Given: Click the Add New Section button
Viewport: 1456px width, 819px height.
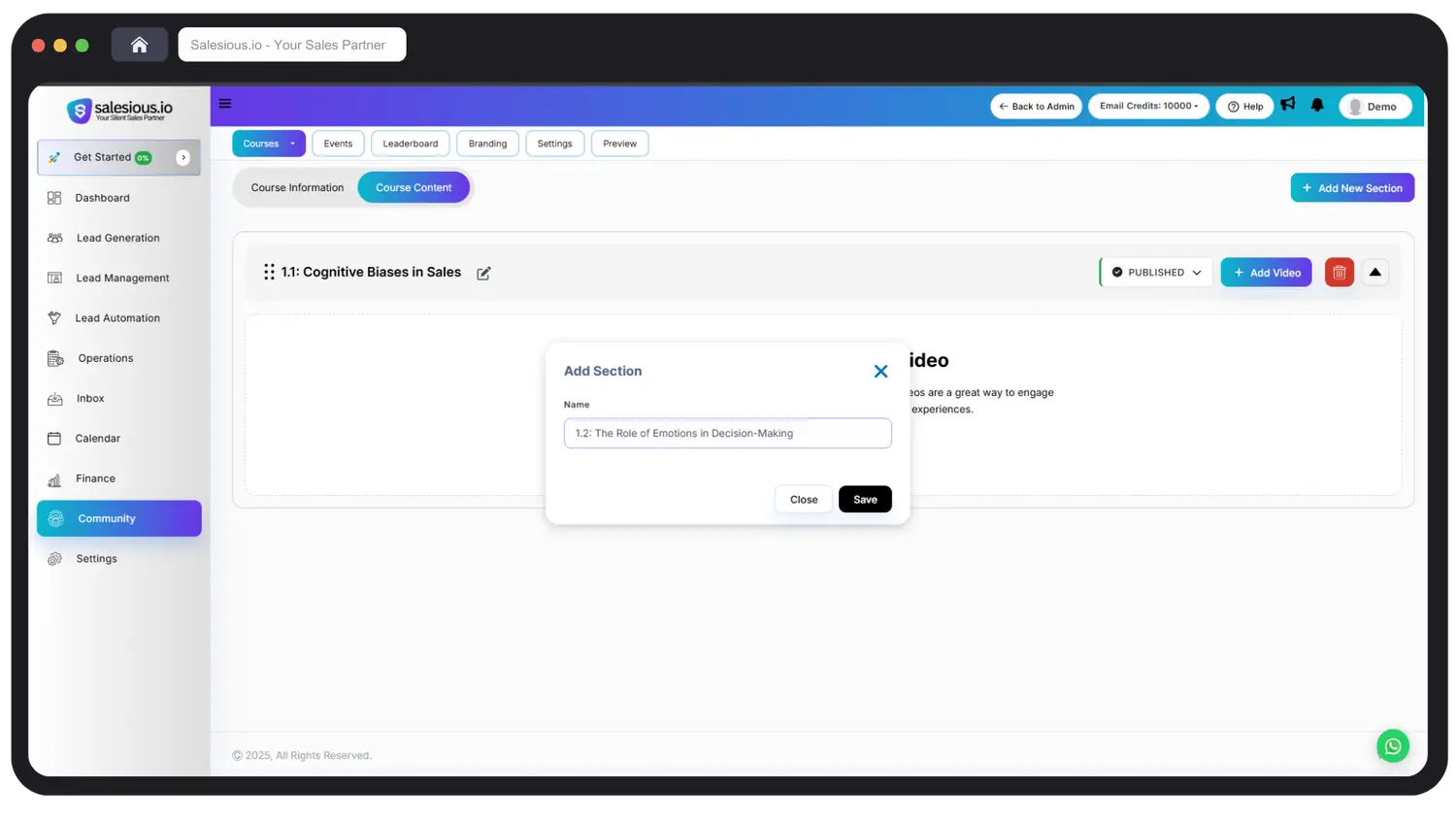Looking at the screenshot, I should (x=1351, y=188).
